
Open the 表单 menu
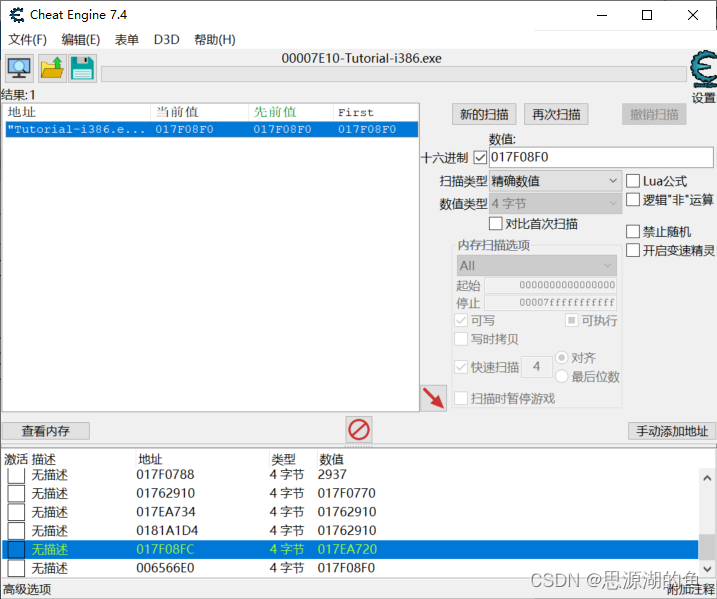(127, 40)
